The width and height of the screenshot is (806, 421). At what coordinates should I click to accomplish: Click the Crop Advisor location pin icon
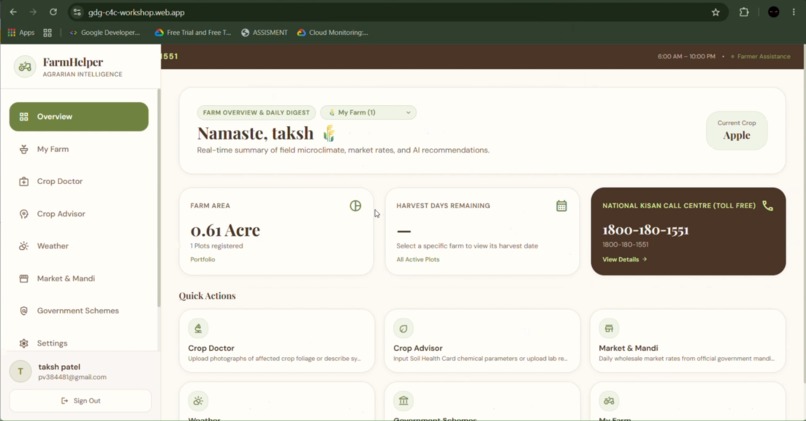click(x=24, y=214)
